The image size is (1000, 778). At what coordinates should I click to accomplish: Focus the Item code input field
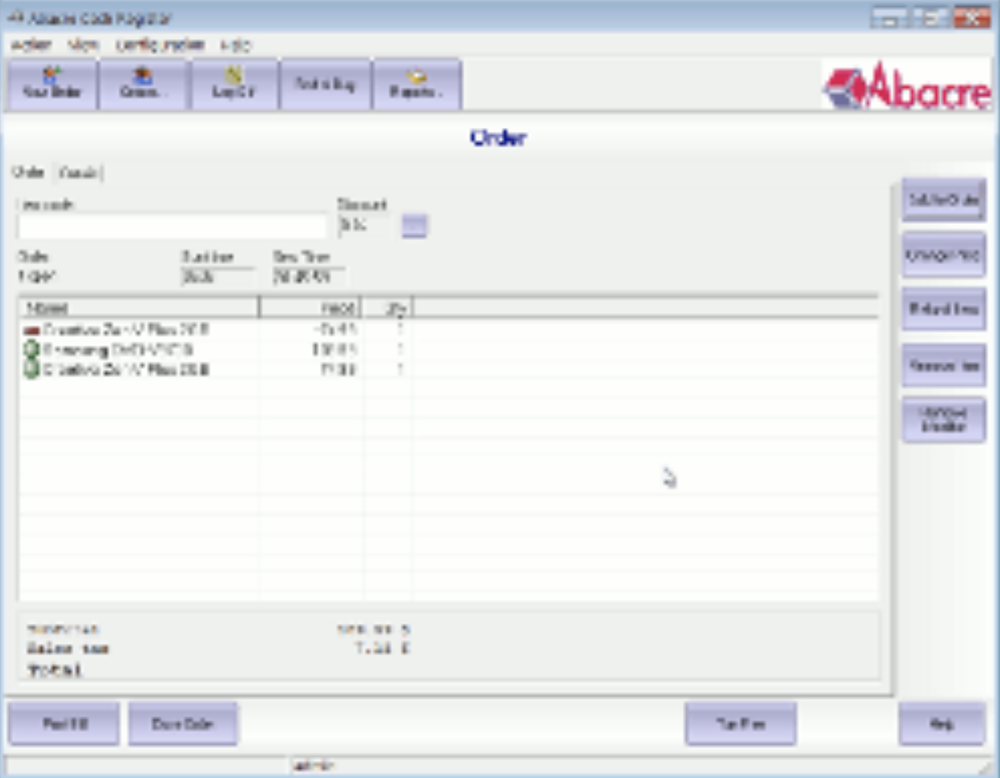[x=172, y=226]
